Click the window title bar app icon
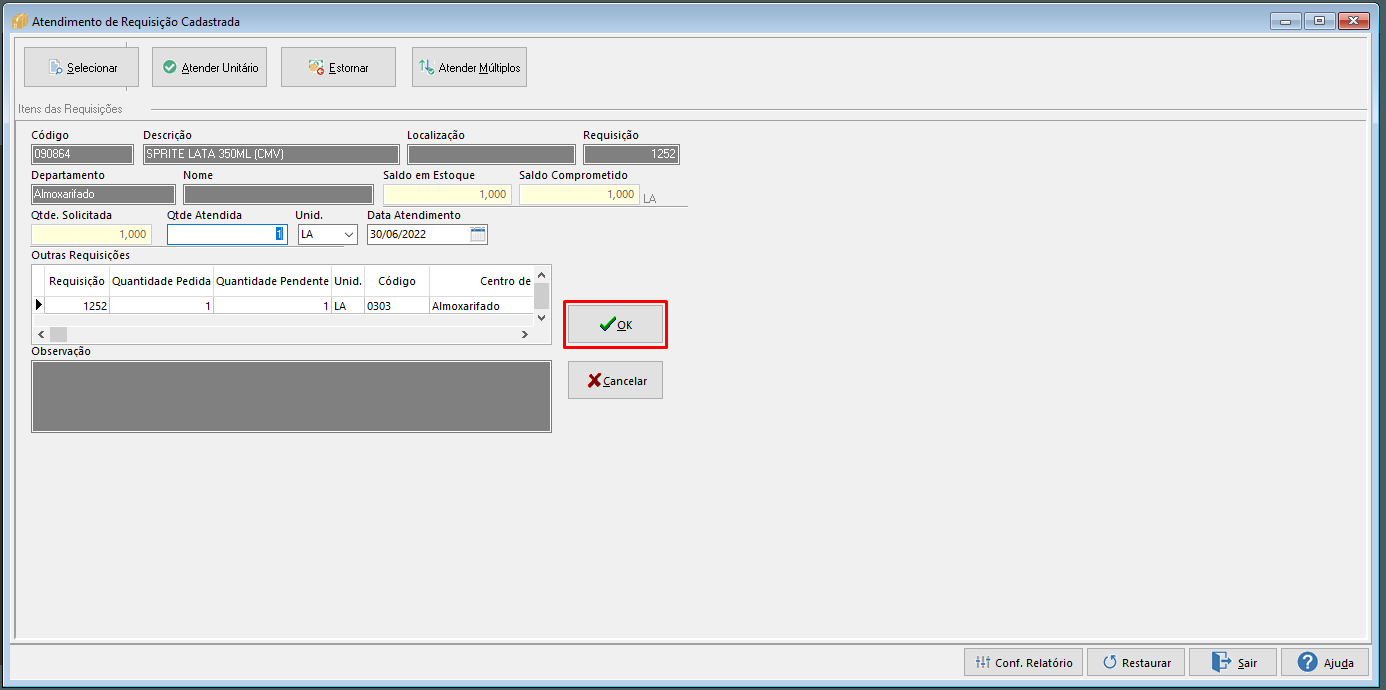 tap(19, 20)
